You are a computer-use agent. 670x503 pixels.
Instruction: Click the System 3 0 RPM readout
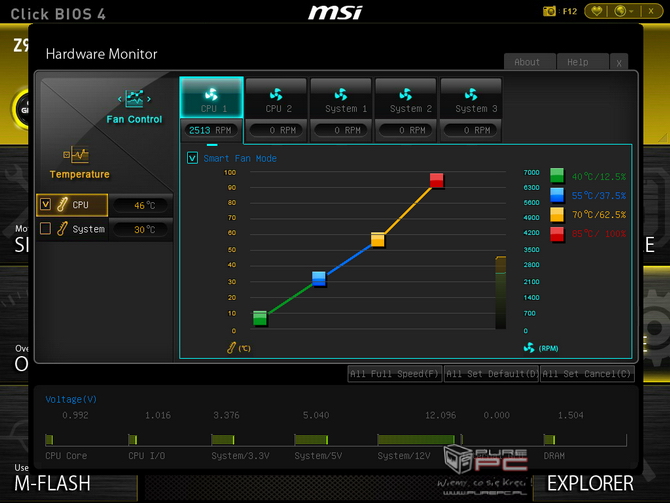[471, 130]
